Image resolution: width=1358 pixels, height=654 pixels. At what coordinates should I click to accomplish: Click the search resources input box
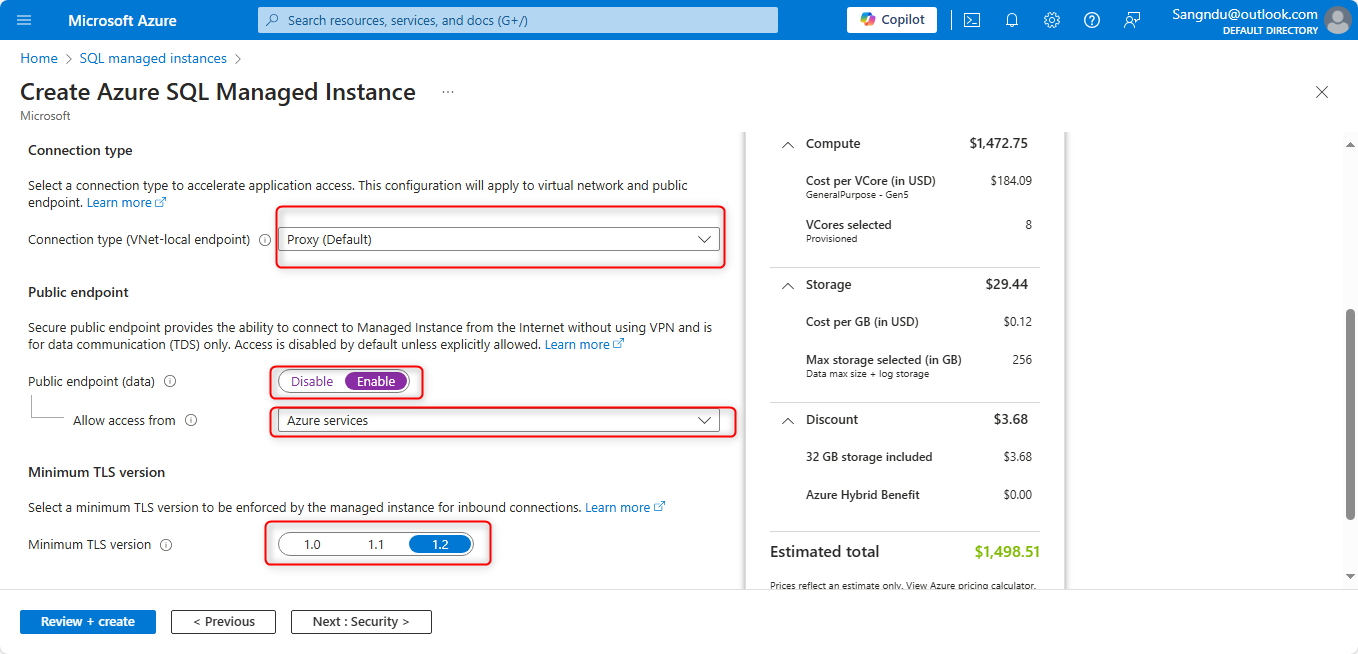pos(518,20)
